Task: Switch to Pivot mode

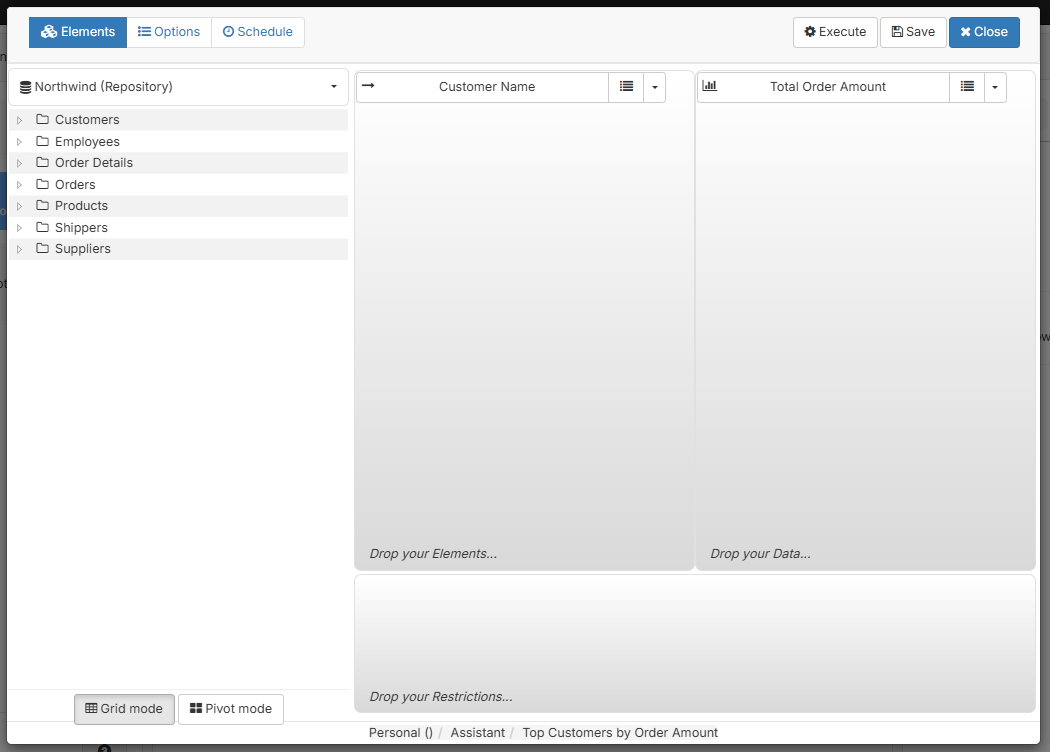Action: (x=231, y=709)
